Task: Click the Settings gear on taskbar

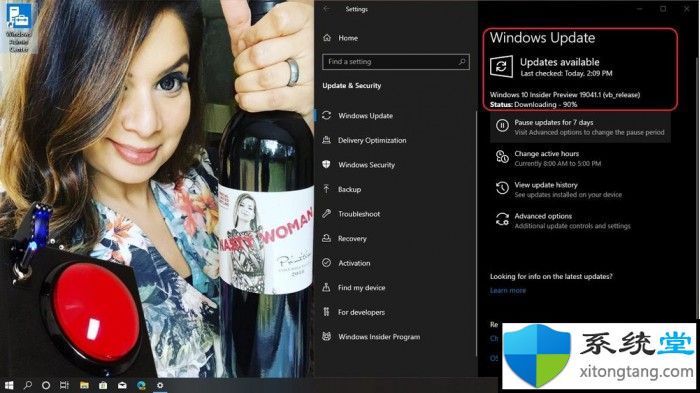Action: tap(160, 385)
